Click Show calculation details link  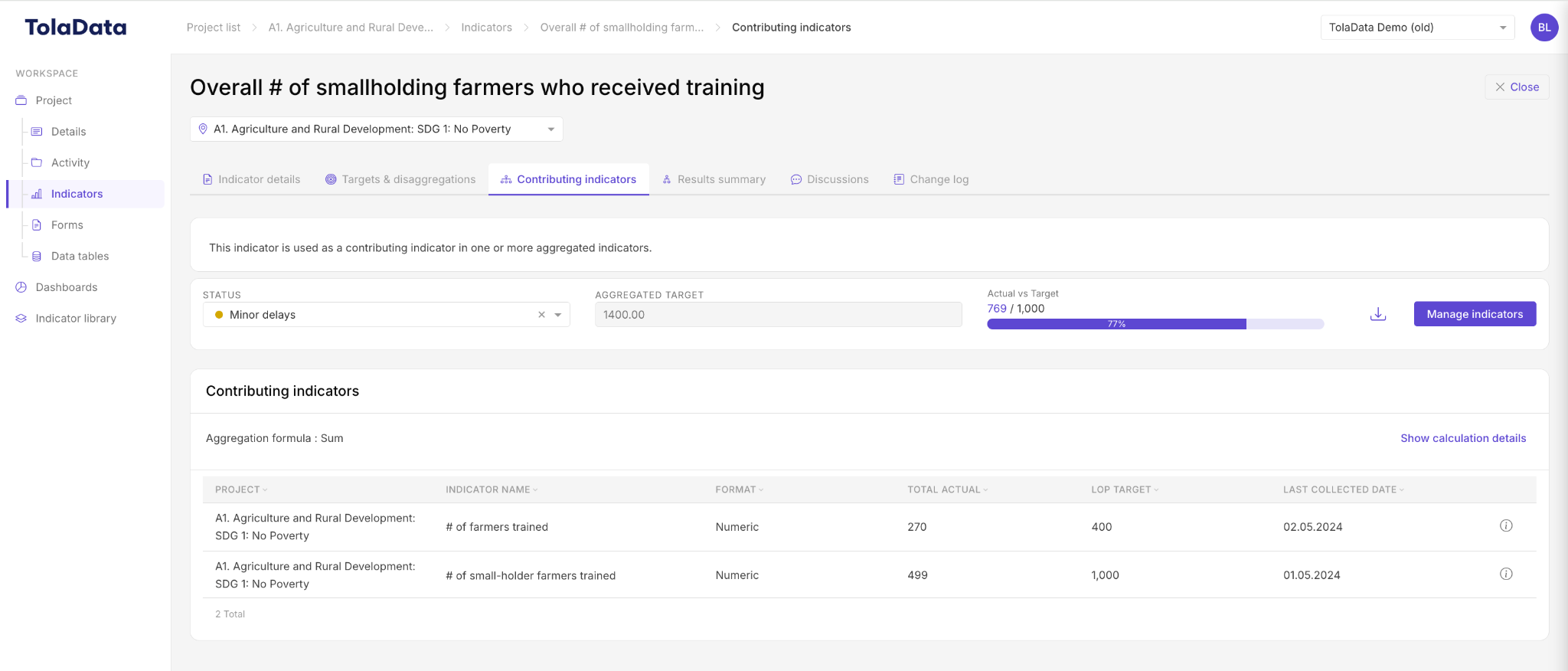[x=1463, y=438]
